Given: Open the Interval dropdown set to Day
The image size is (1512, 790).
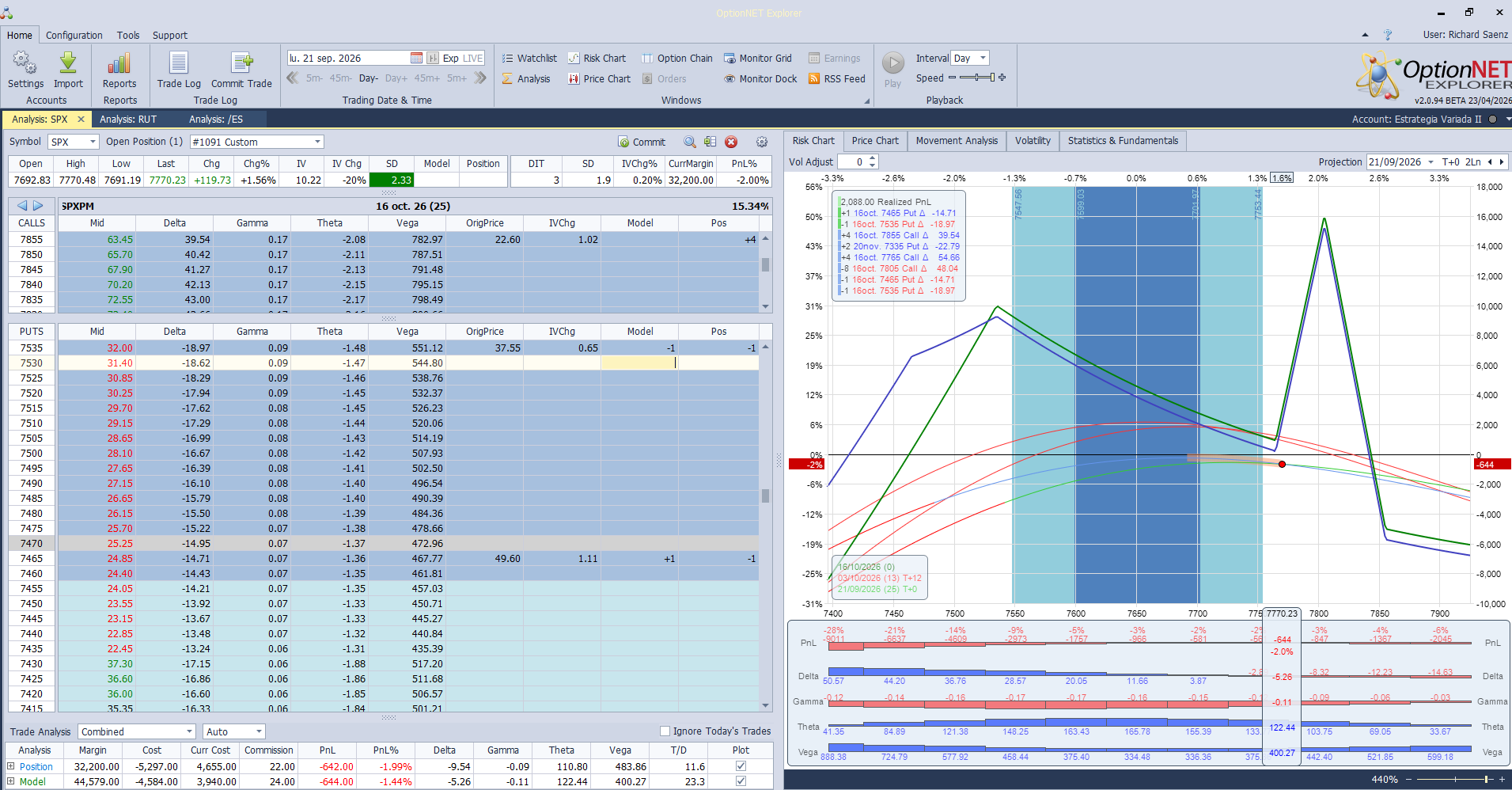Looking at the screenshot, I should (970, 58).
